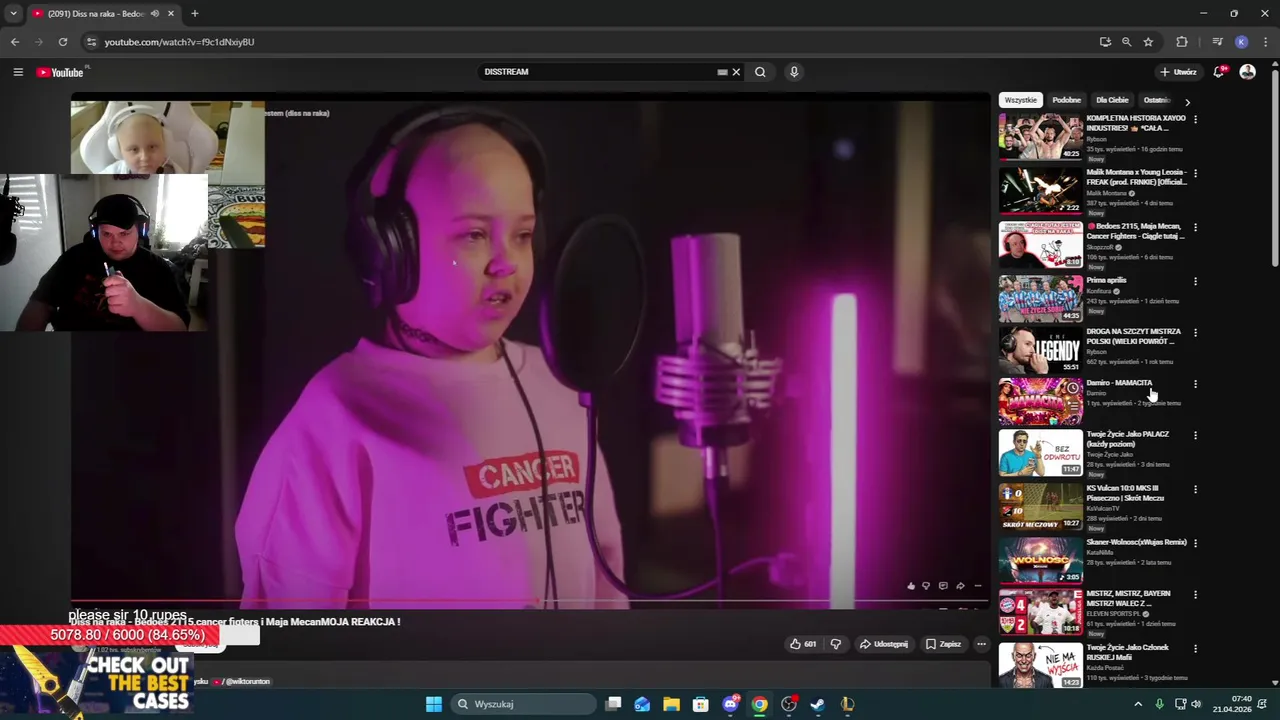Open the KOMPLETNA HISTORIA XAYOO thumbnail

coord(1040,137)
